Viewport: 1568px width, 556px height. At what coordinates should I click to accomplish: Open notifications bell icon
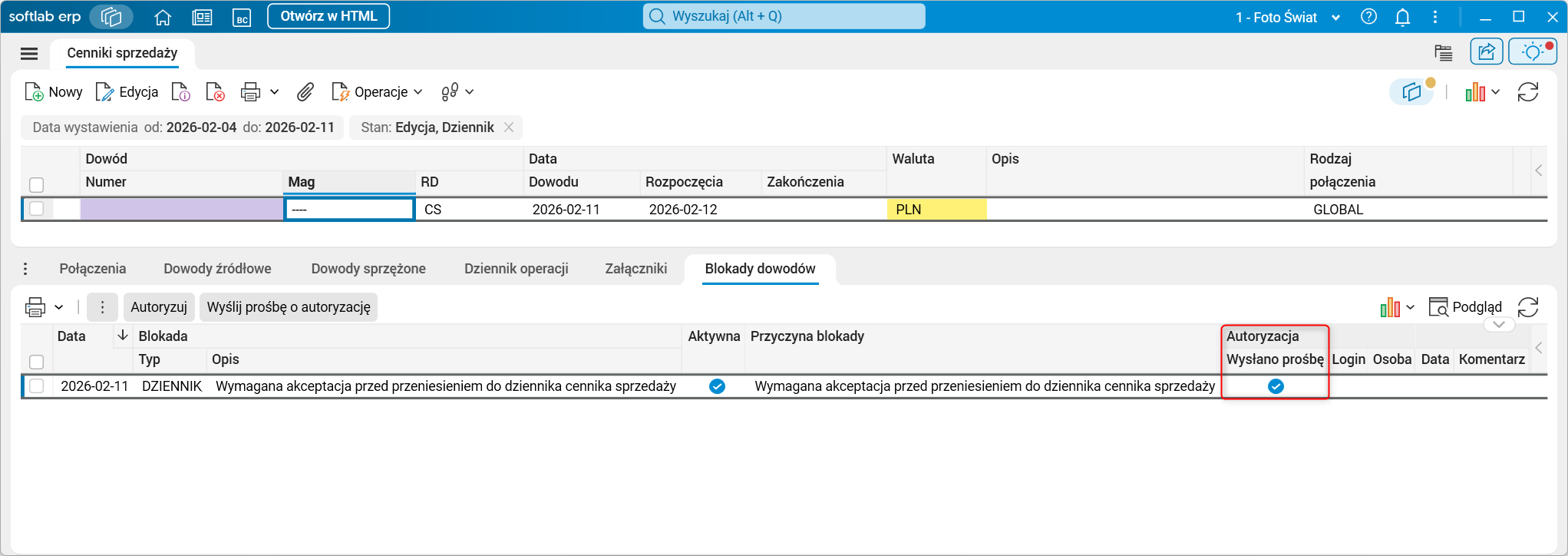coord(1402,17)
